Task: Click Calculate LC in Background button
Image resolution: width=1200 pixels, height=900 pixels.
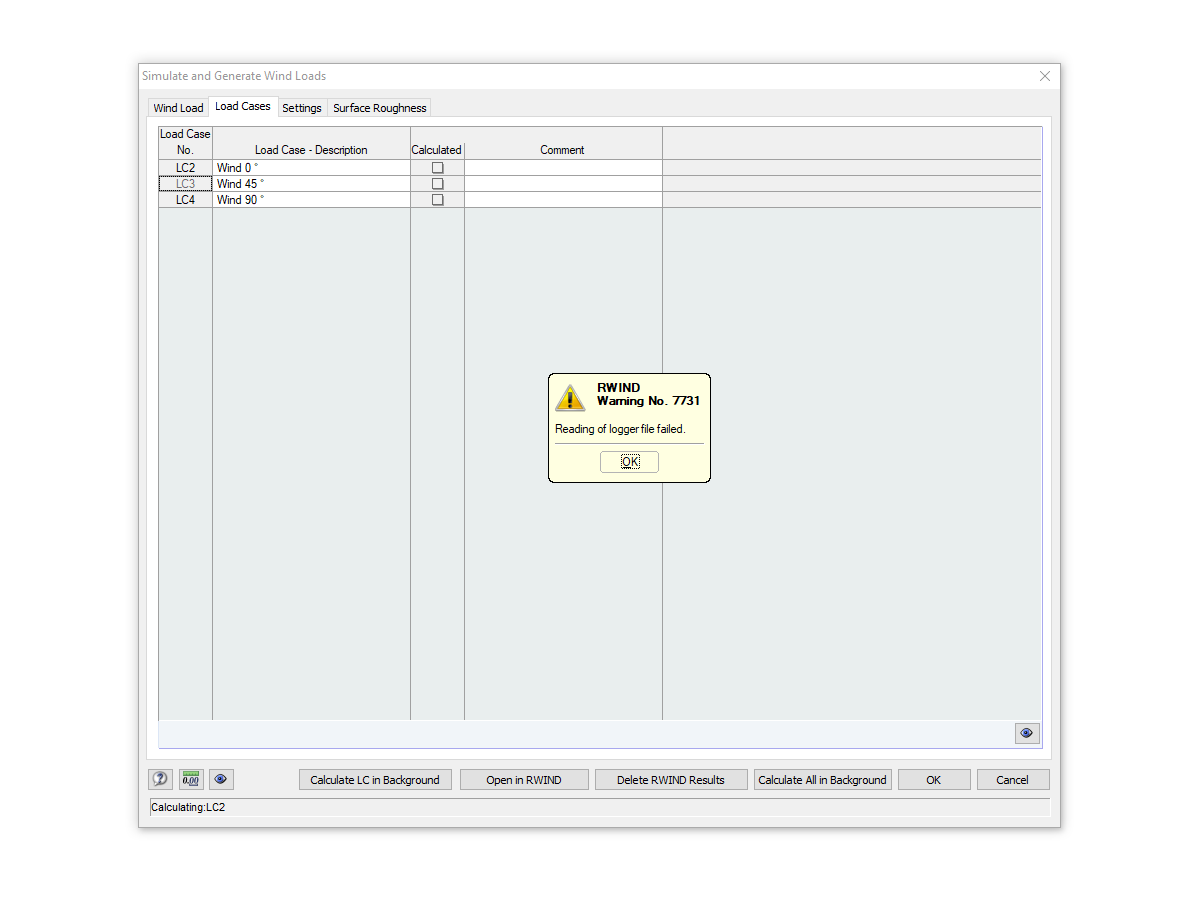Action: pos(375,780)
